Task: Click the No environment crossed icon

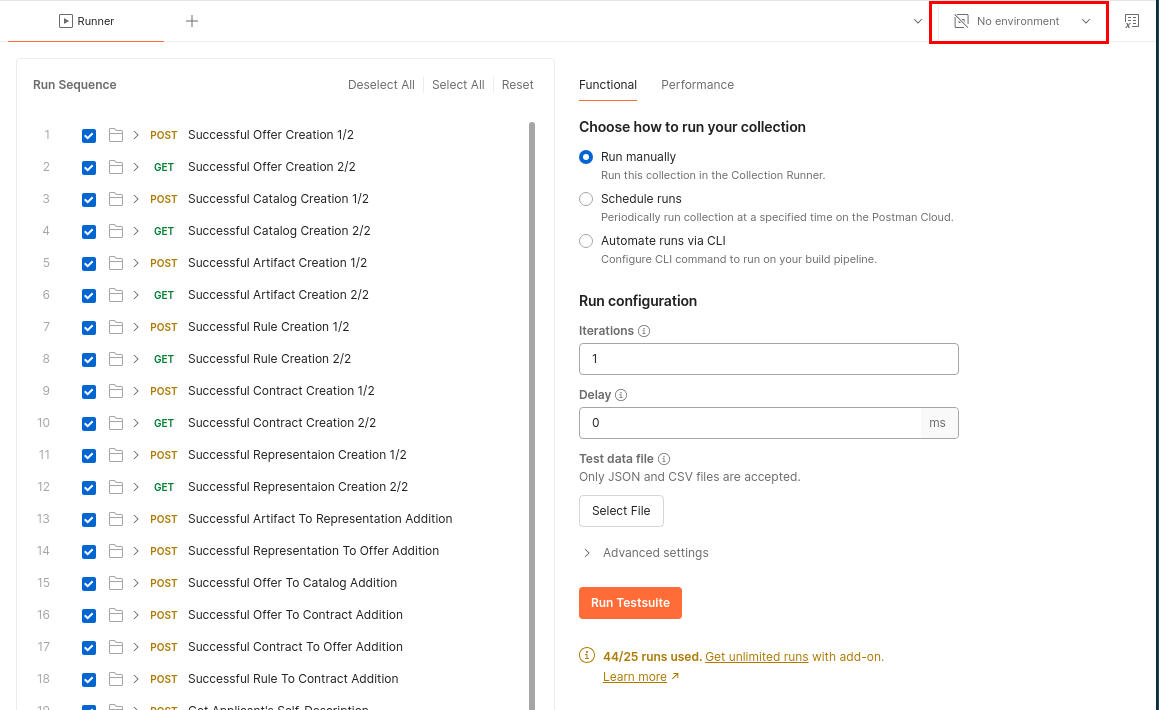Action: coord(961,21)
